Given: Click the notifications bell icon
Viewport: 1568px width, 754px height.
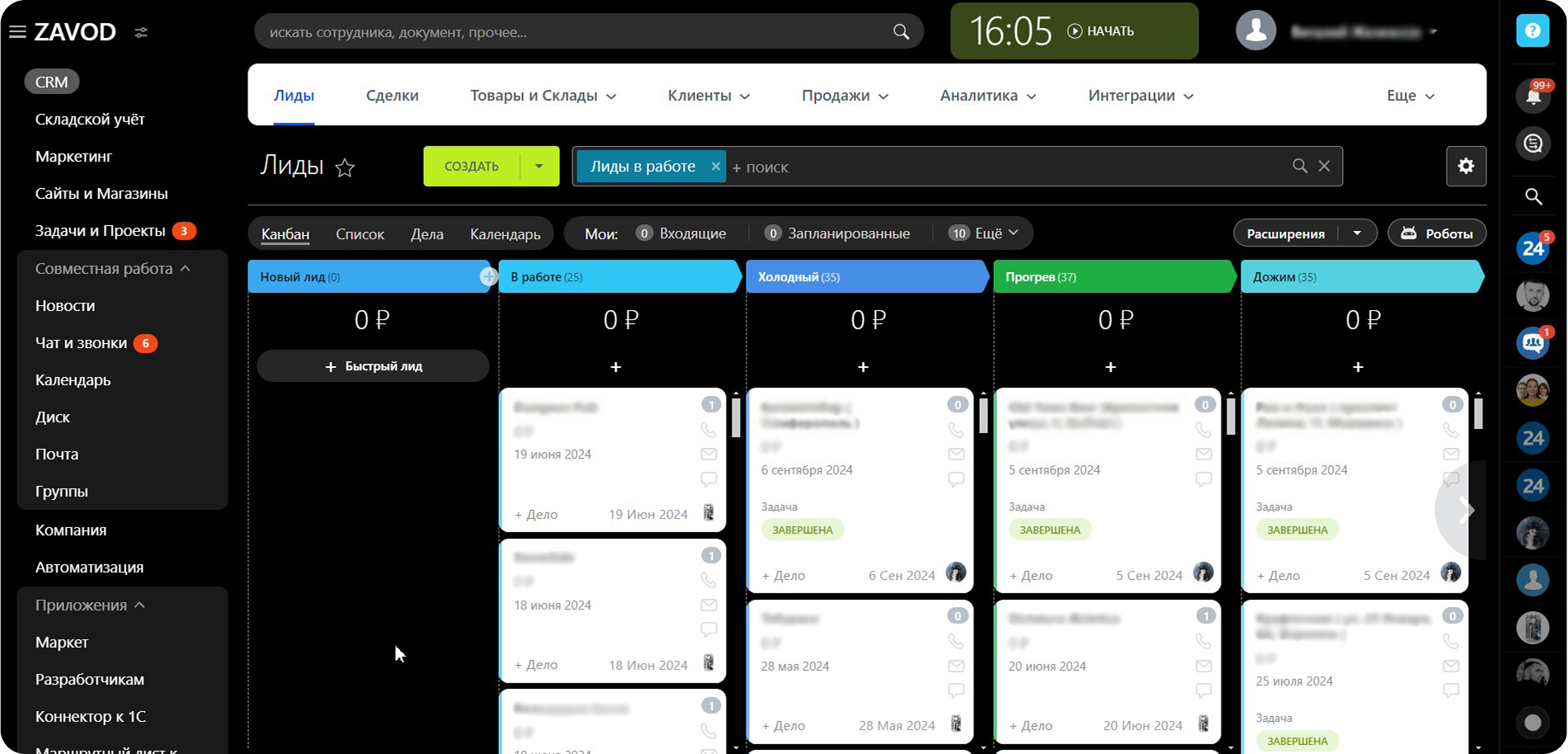Looking at the screenshot, I should (x=1533, y=97).
